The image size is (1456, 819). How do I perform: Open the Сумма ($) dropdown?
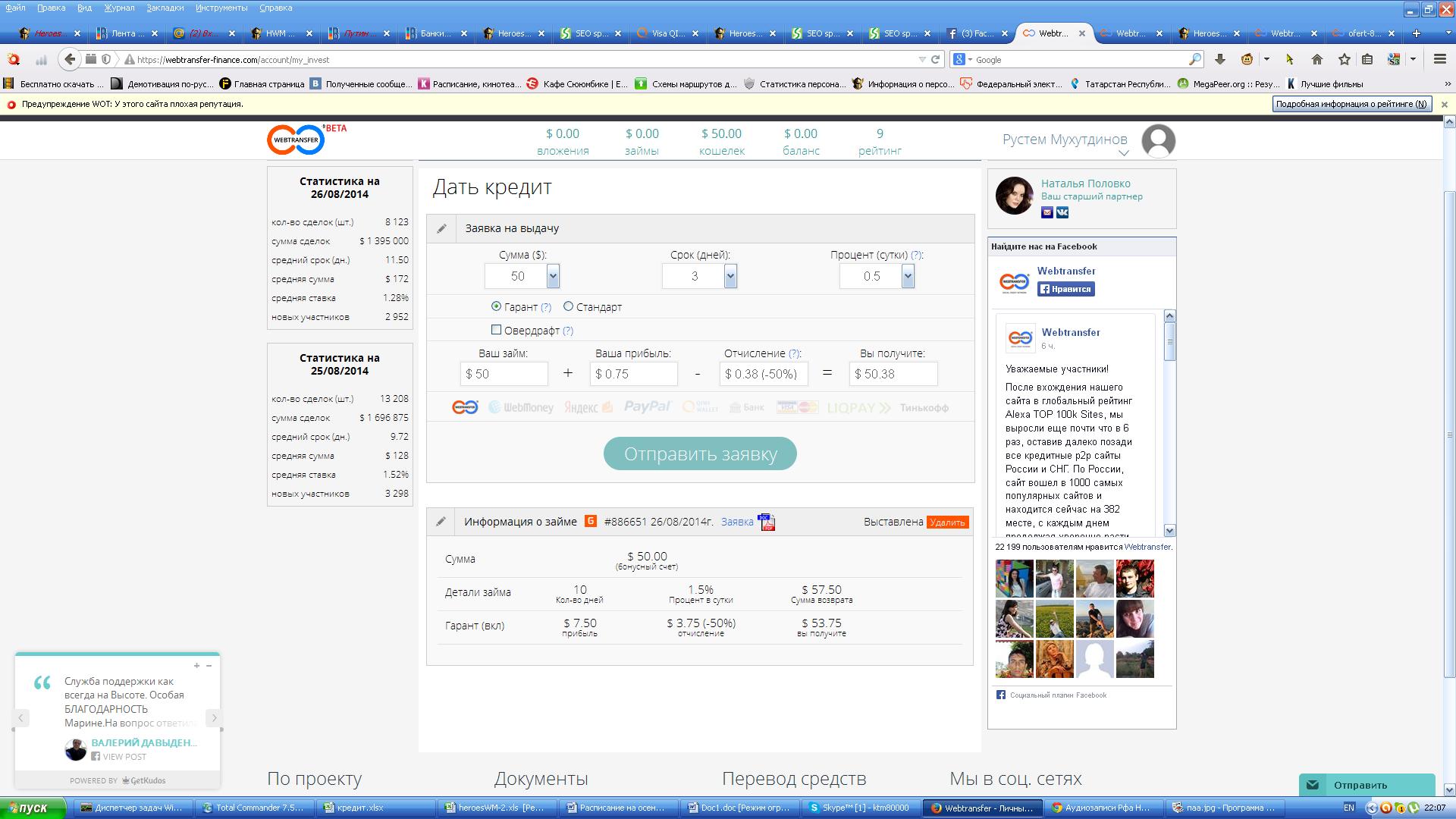pyautogui.click(x=553, y=276)
